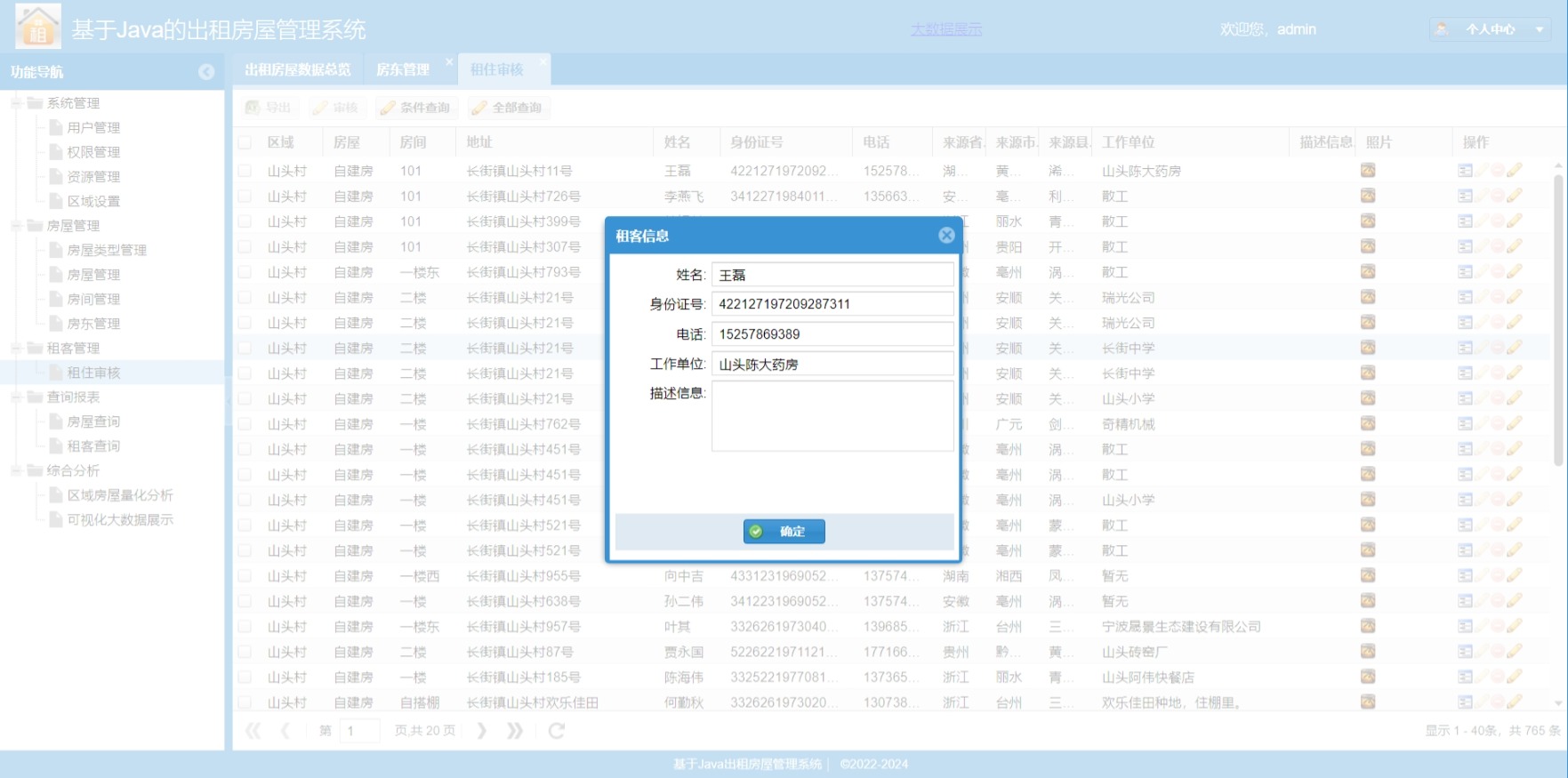Click the 审核 toolbar button
This screenshot has height=778, width=1568.
tap(335, 108)
